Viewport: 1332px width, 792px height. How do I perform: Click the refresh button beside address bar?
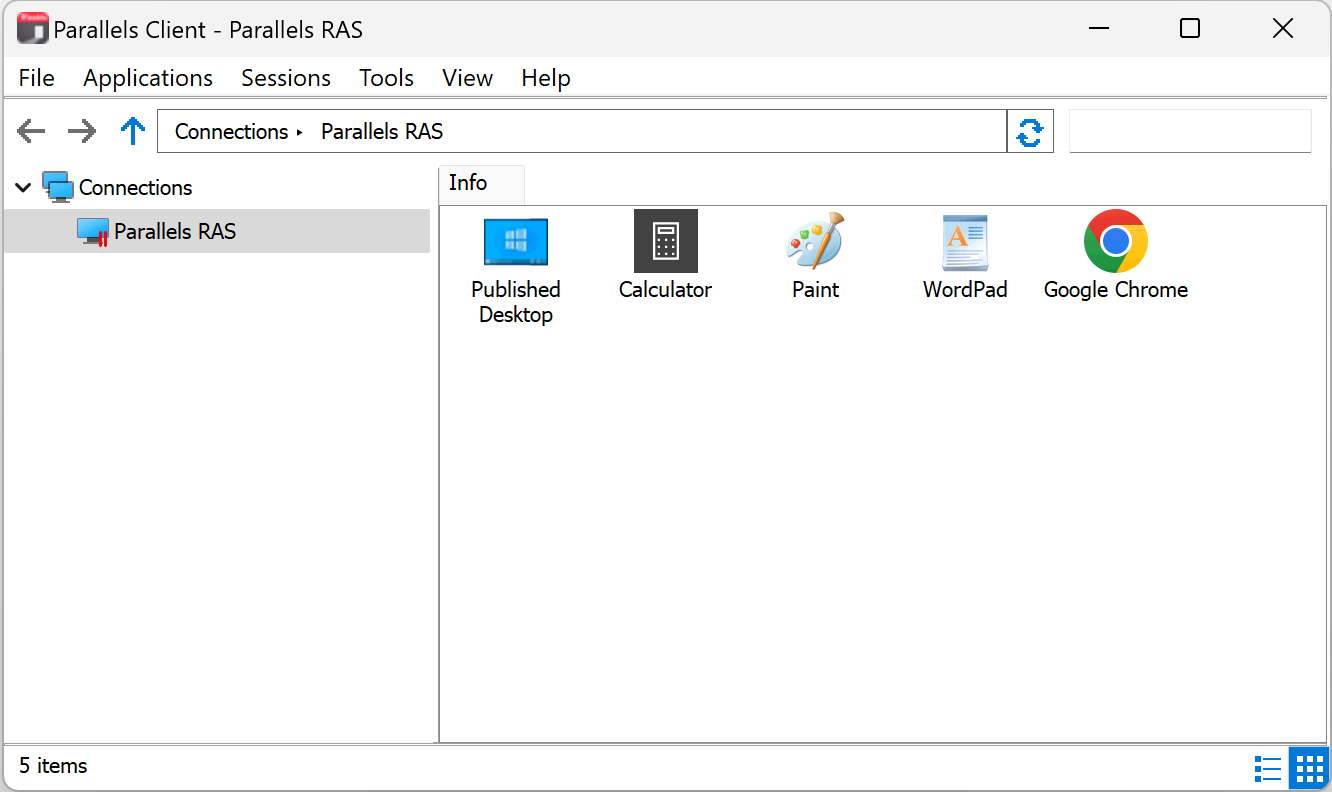(x=1030, y=132)
